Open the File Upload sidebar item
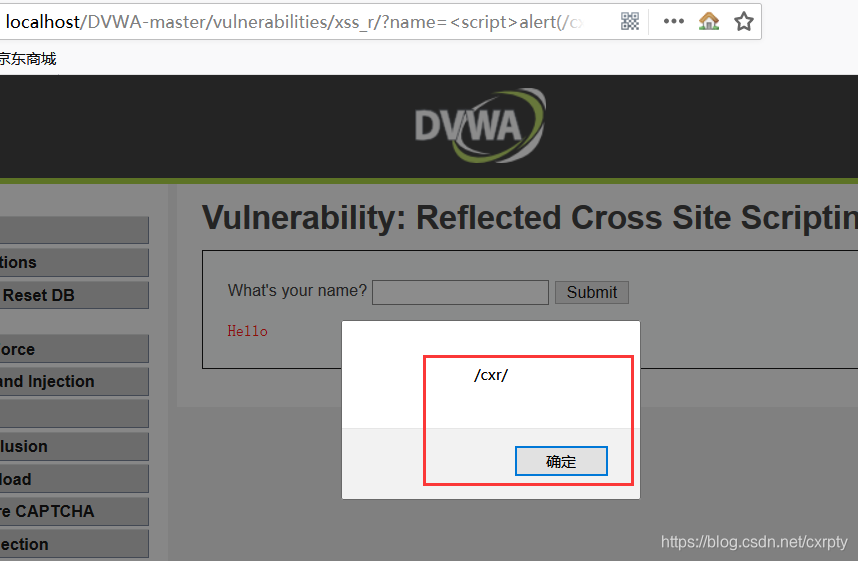858x561 pixels. 74,479
